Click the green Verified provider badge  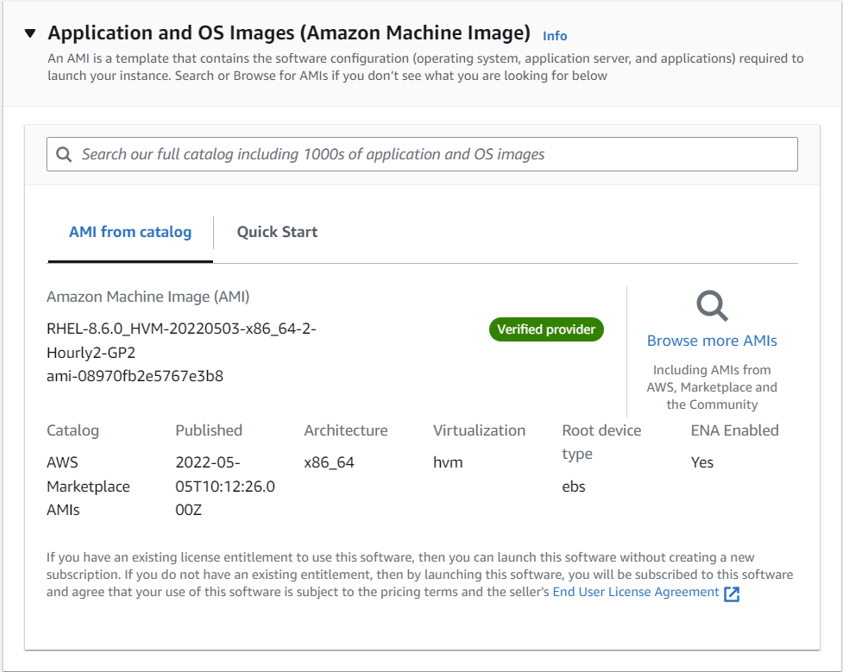click(546, 329)
